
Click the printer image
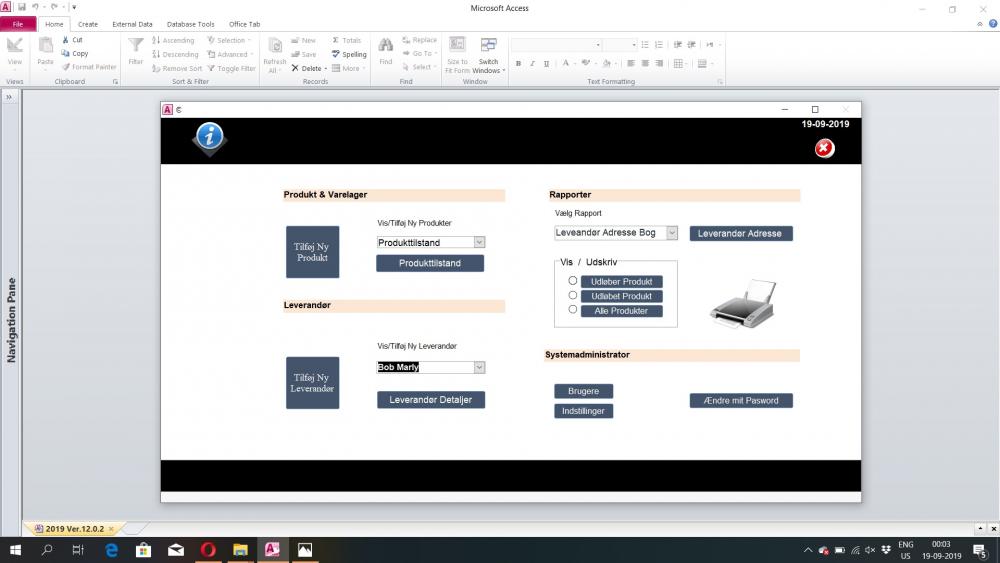point(742,304)
